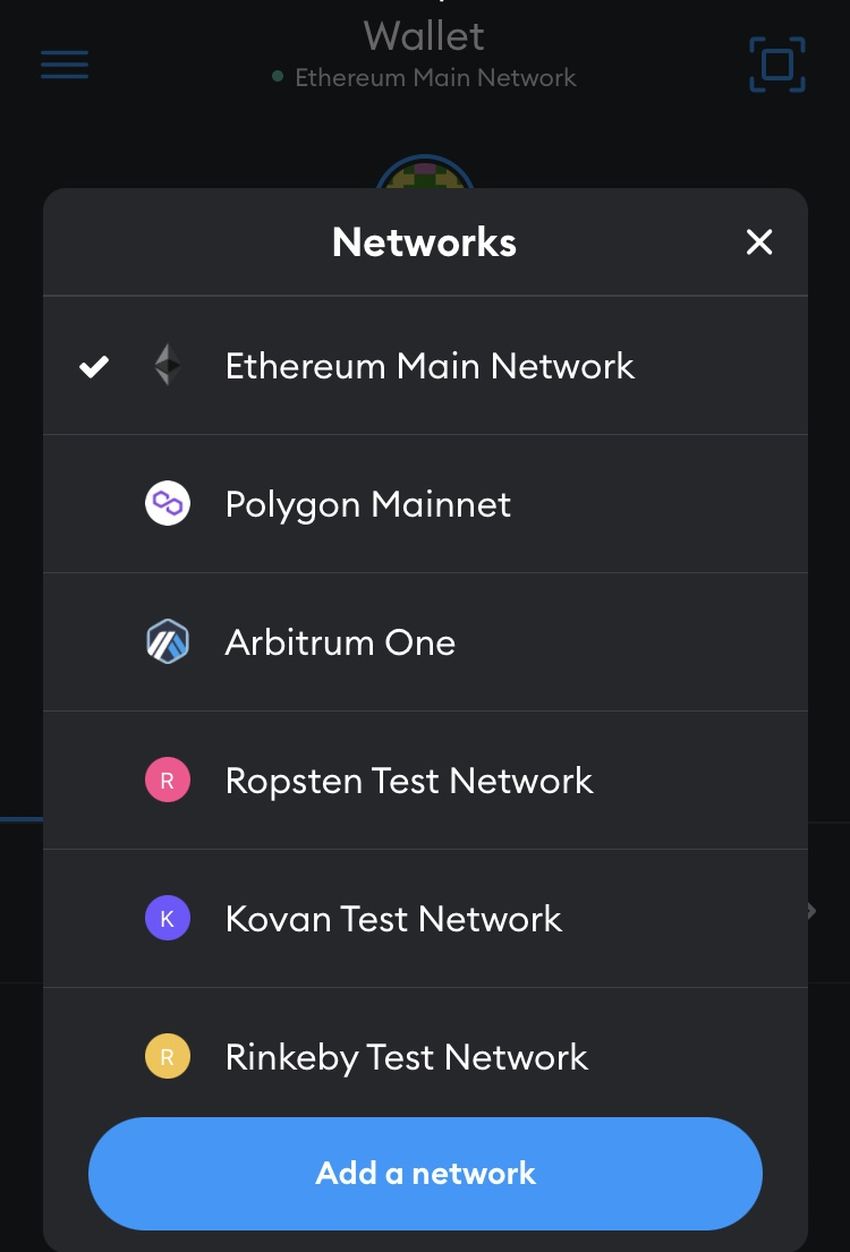Image resolution: width=850 pixels, height=1252 pixels.
Task: Click the purple Kovan K badge
Action: 167,918
